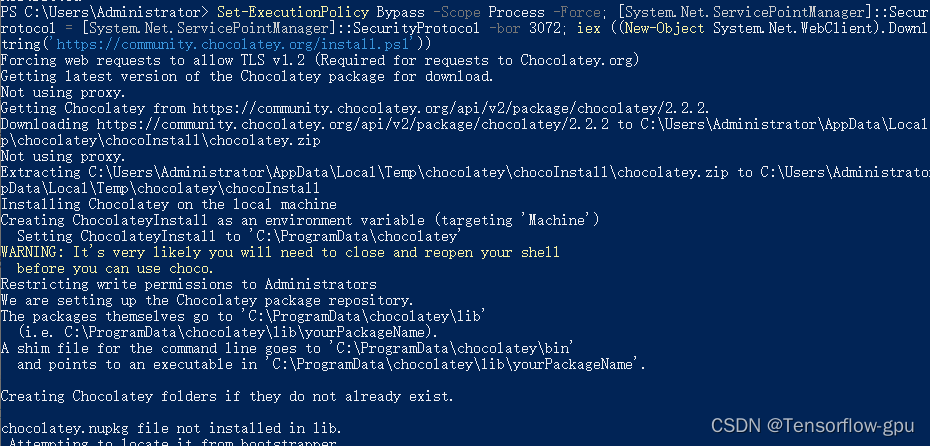Click the 'A shim file for the command line' line
The image size is (930, 446).
coord(286,349)
